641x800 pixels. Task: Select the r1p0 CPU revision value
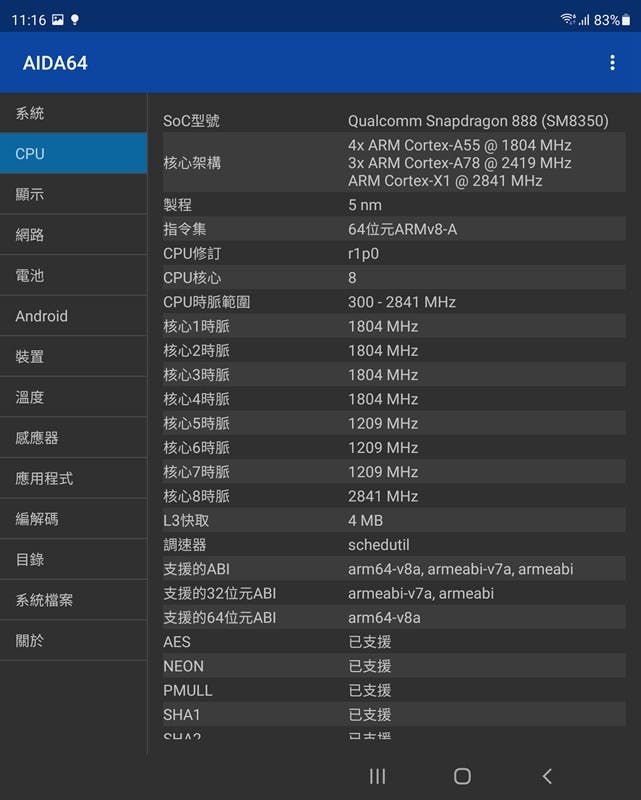363,254
